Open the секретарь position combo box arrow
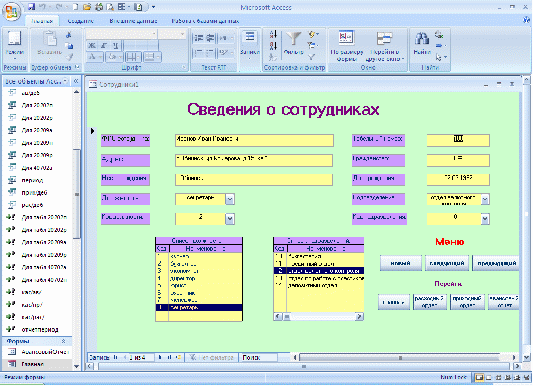This screenshot has width=533, height=386. pos(230,199)
